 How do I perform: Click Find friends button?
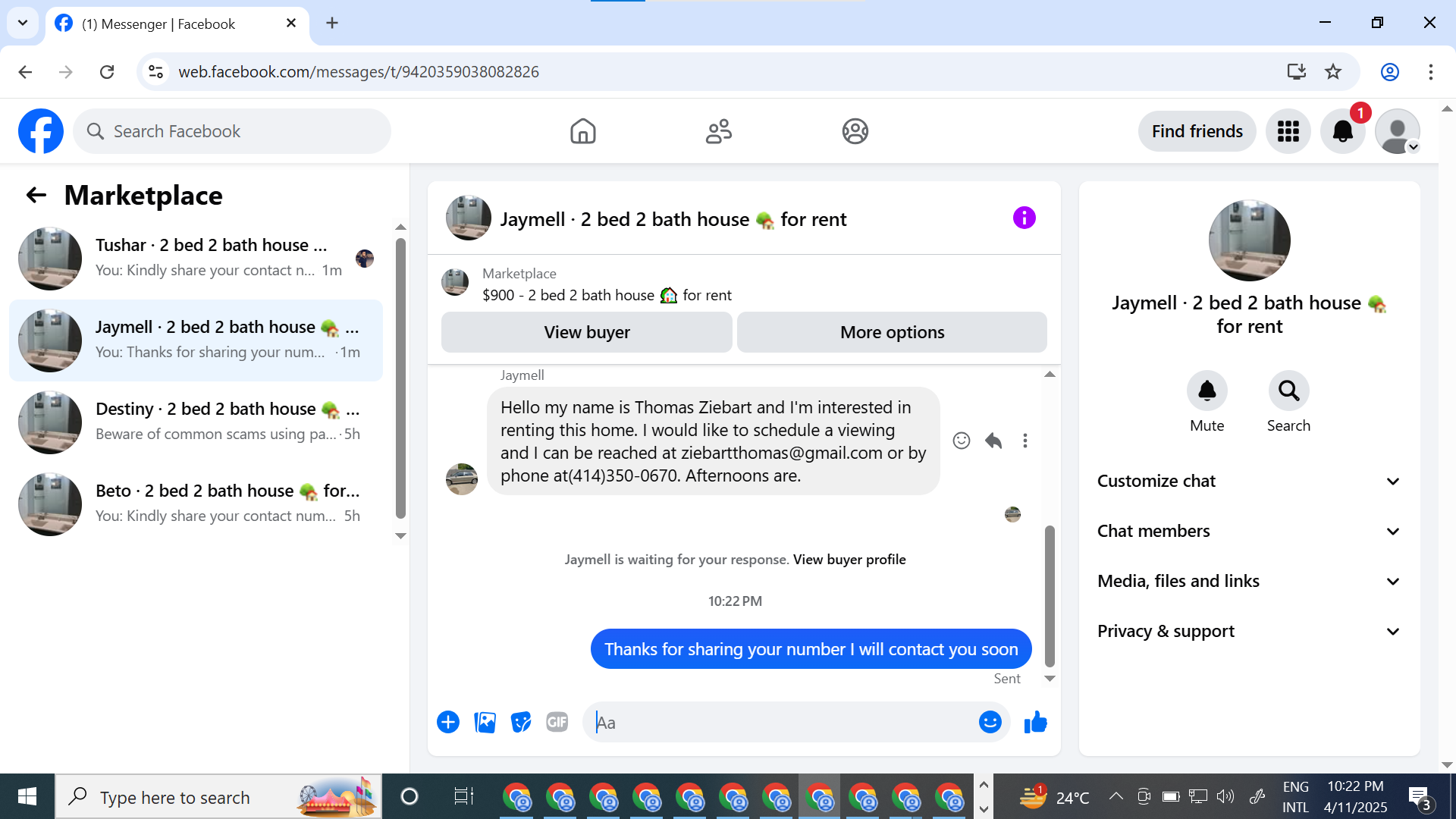[1197, 131]
